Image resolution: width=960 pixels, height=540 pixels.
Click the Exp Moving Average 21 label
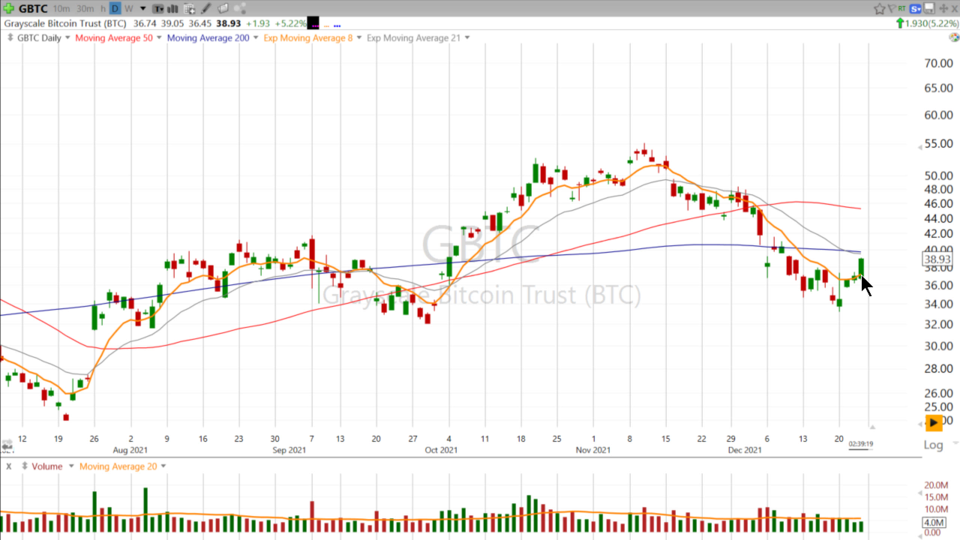[x=413, y=38]
